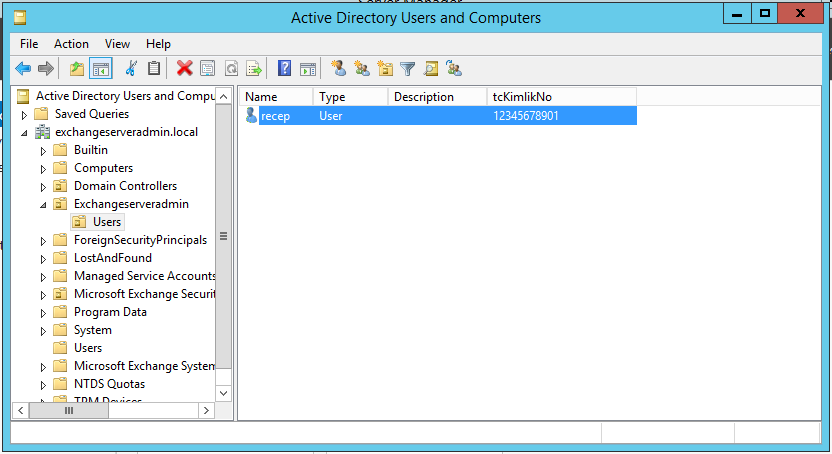Open the File menu
The image size is (832, 454).
click(29, 44)
